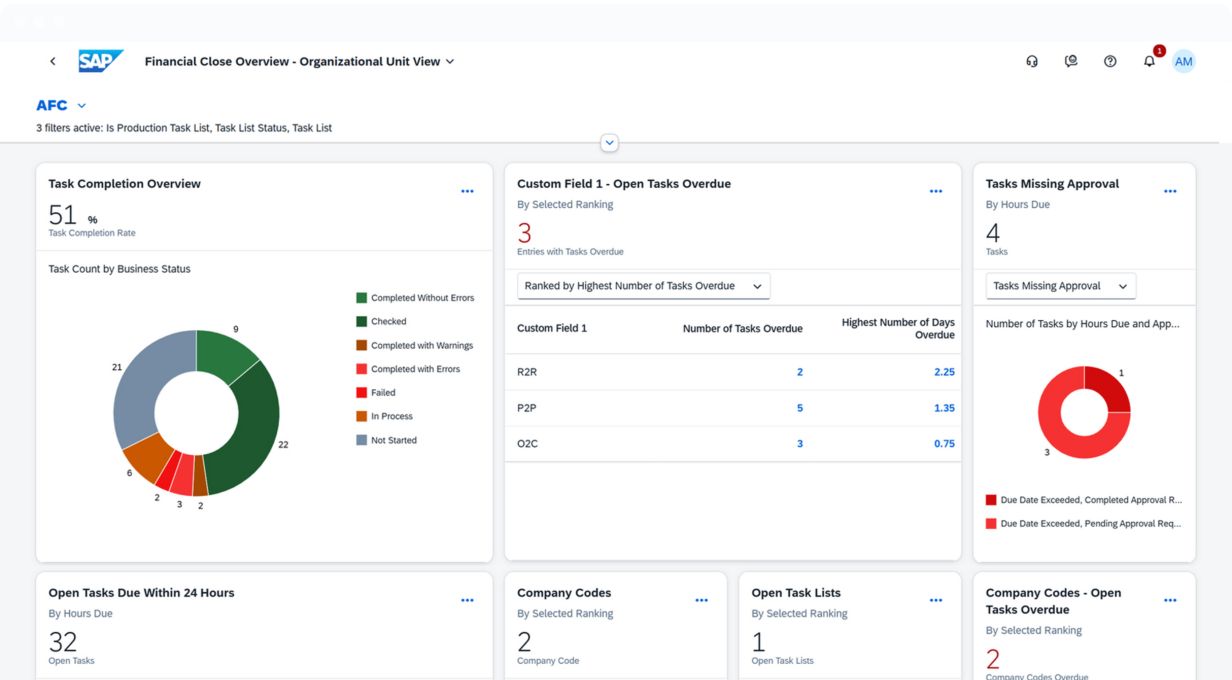Open the AM user avatar
The image size is (1232, 680).
(1183, 62)
